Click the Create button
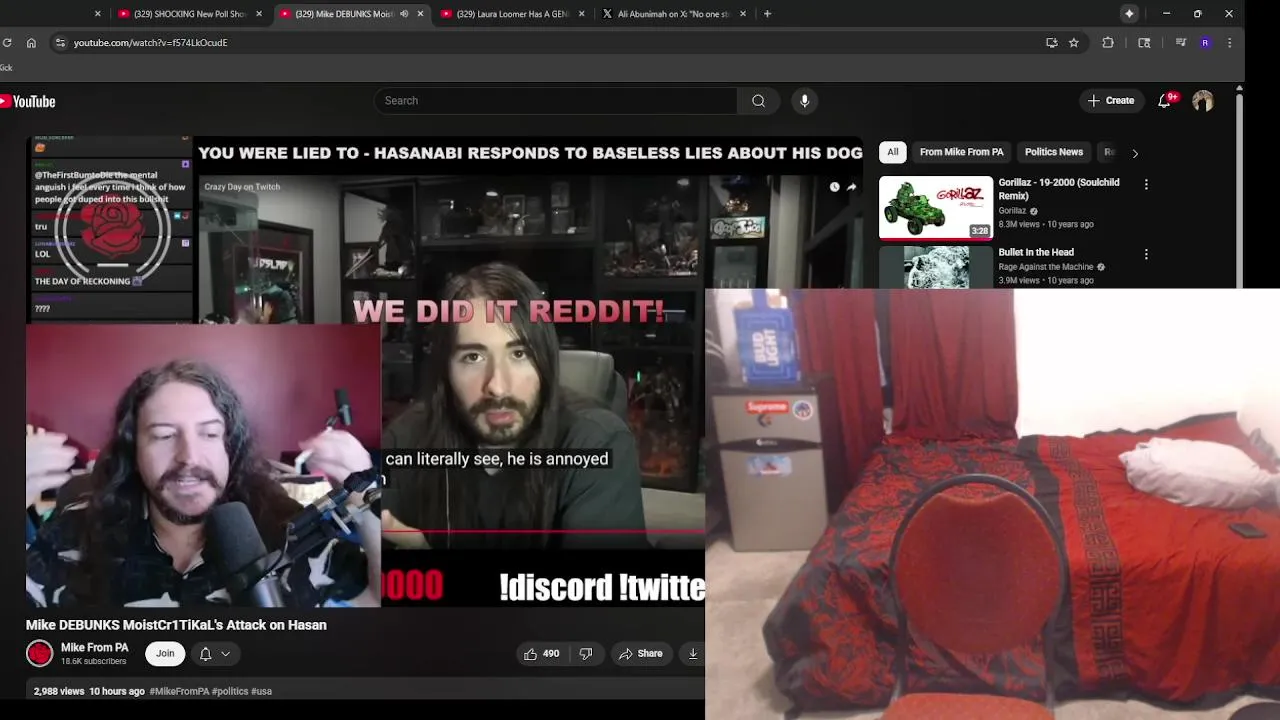Screen dimensions: 1280x720 tap(1111, 101)
